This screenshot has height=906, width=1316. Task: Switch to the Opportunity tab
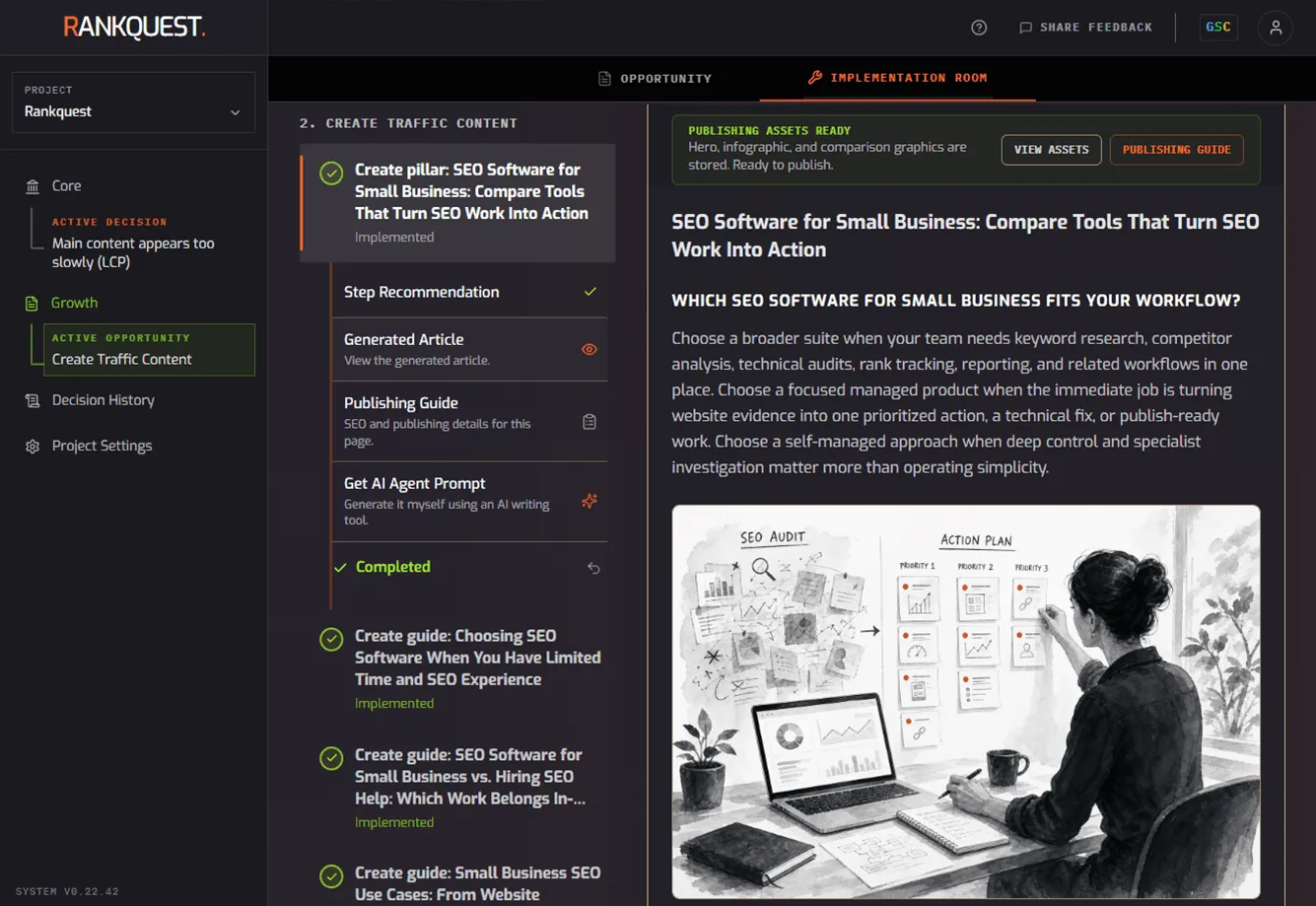(655, 78)
